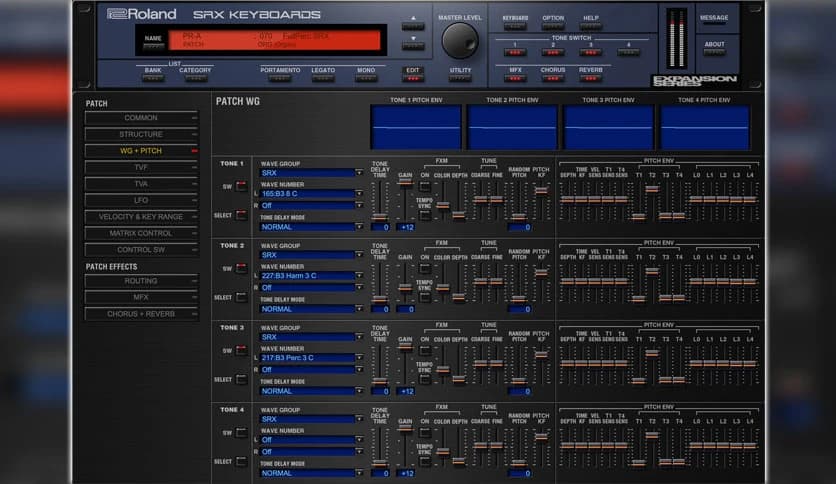Click the Tone 2 SELECT button
This screenshot has height=484, width=836.
[242, 297]
